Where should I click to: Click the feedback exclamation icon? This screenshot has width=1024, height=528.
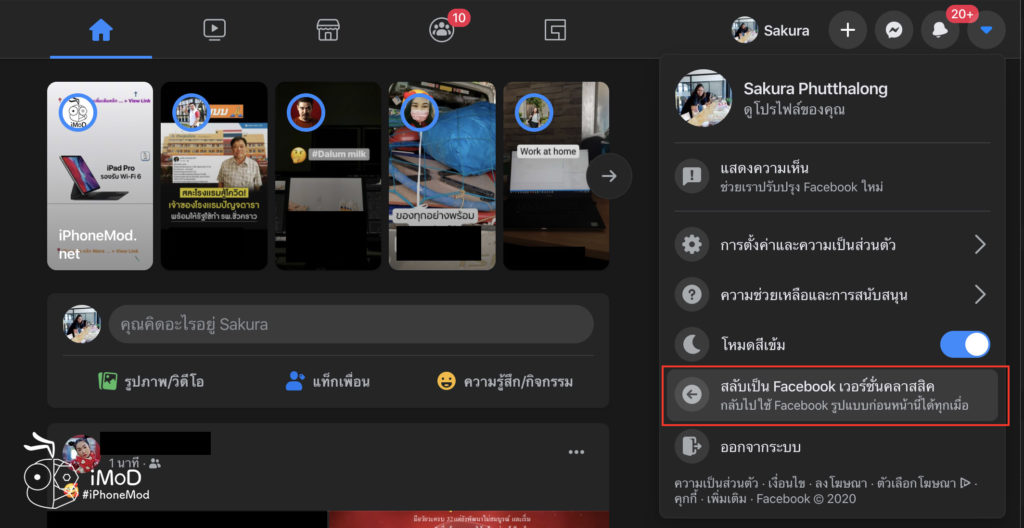[x=691, y=176]
